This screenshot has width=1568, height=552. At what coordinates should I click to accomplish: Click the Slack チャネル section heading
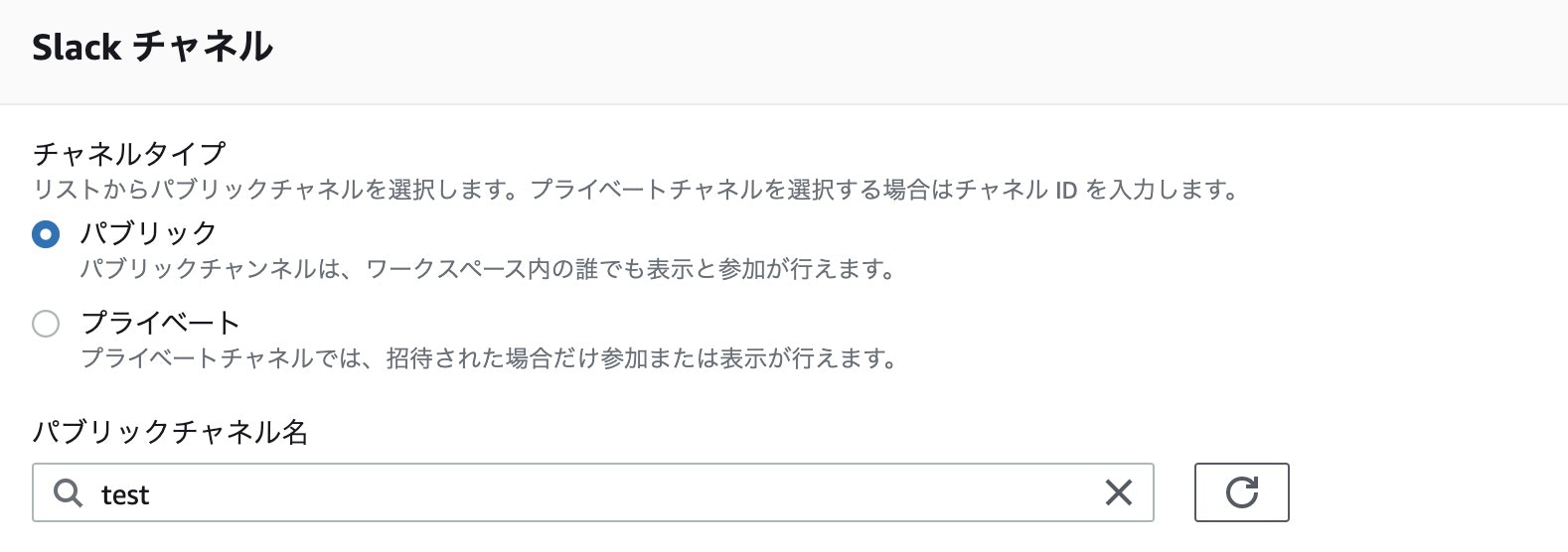[x=152, y=47]
